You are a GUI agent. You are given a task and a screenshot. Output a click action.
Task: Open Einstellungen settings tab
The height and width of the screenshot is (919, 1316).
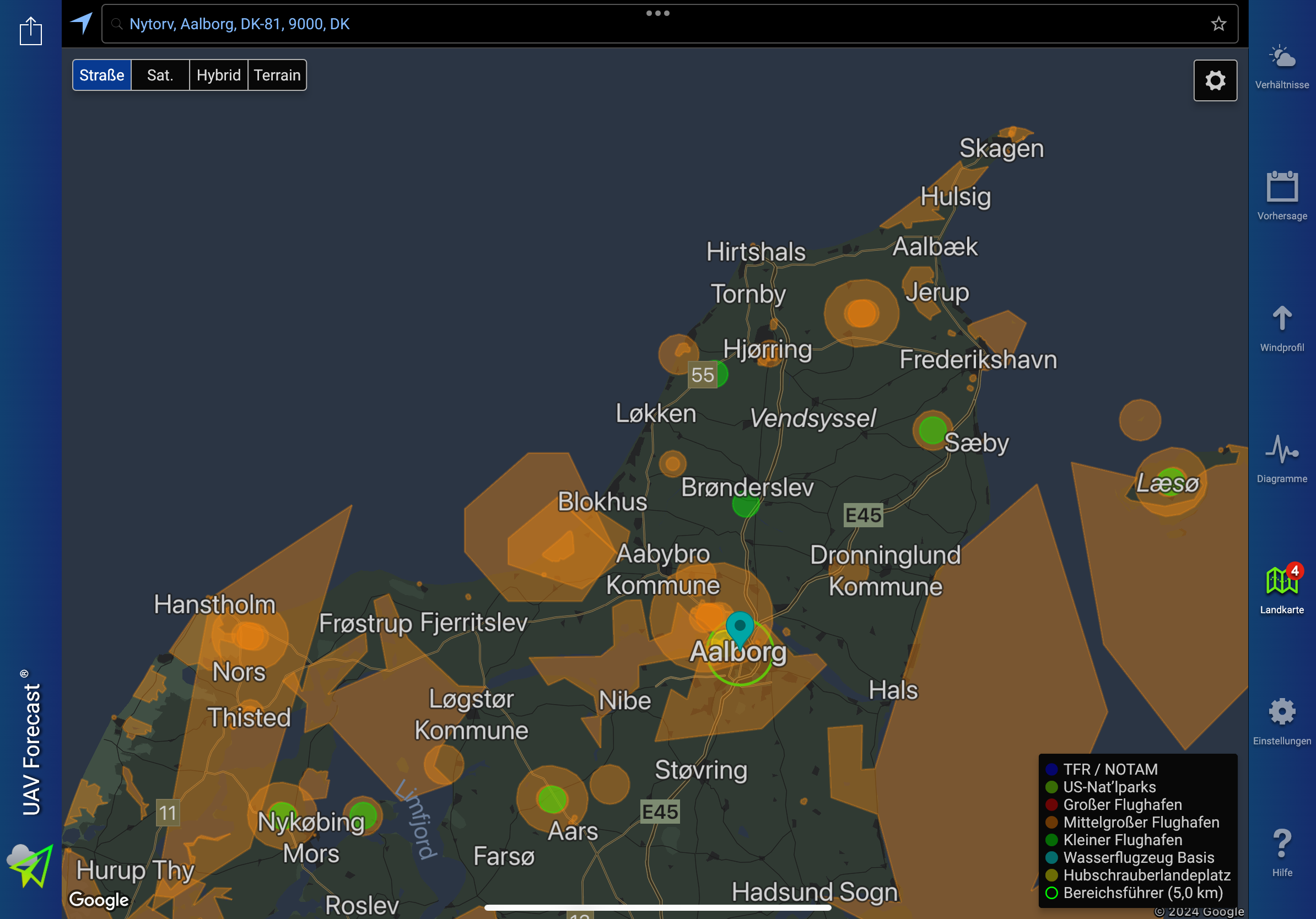click(1282, 721)
